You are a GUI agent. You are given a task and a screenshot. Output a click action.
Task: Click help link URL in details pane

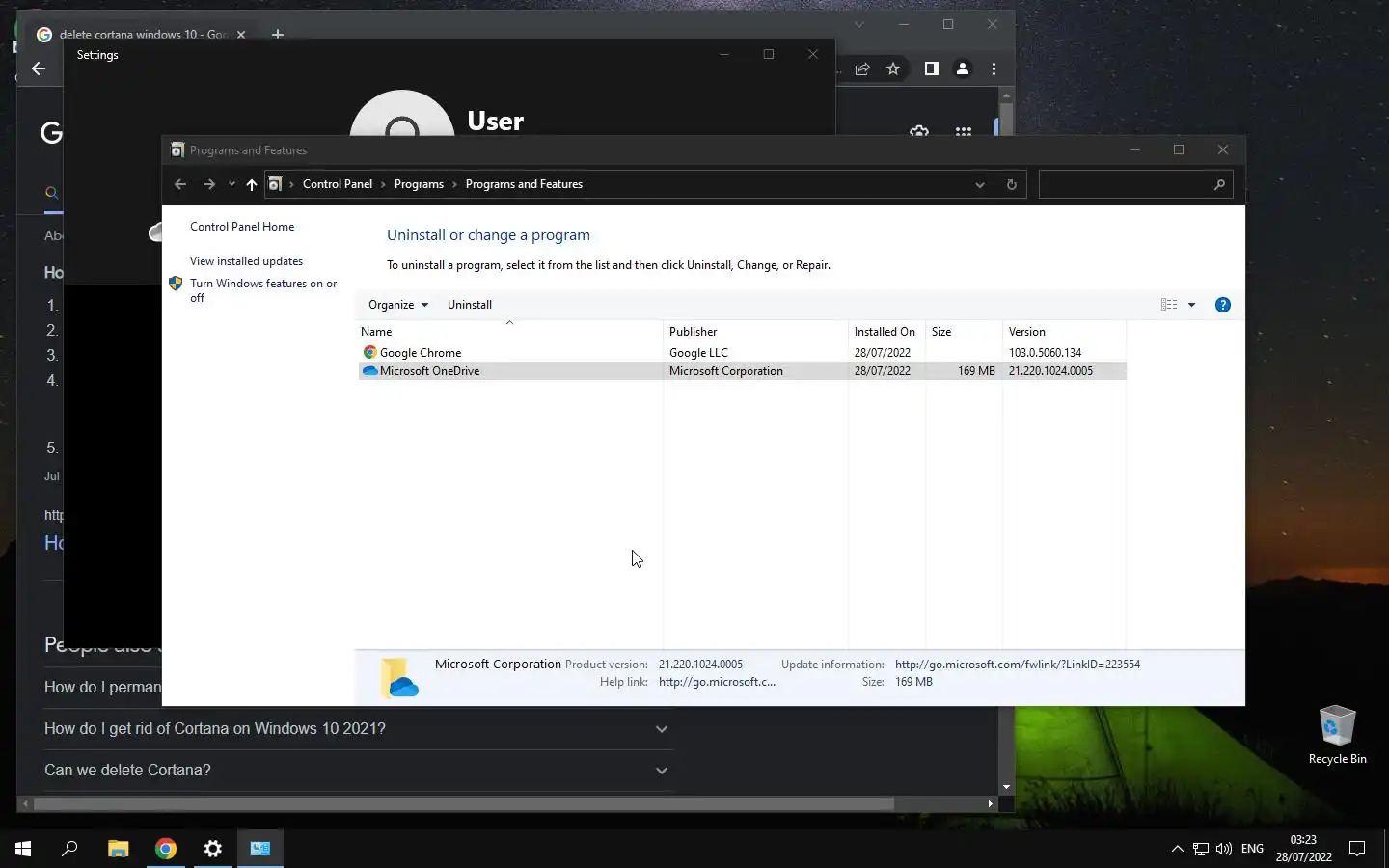[x=717, y=682]
